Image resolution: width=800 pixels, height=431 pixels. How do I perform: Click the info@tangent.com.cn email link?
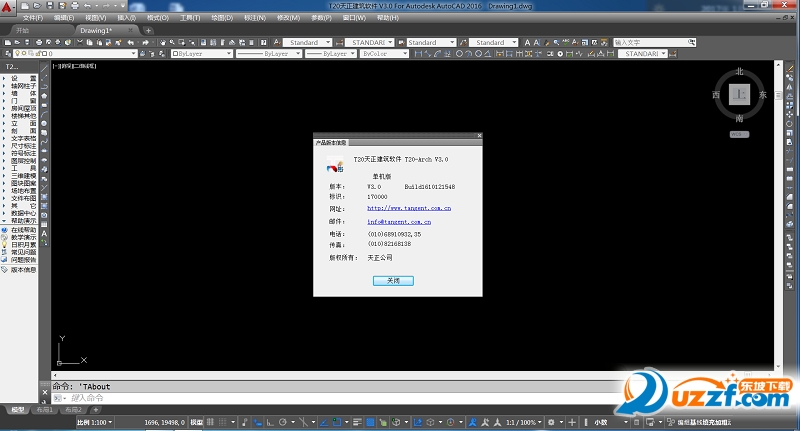pyautogui.click(x=399, y=222)
